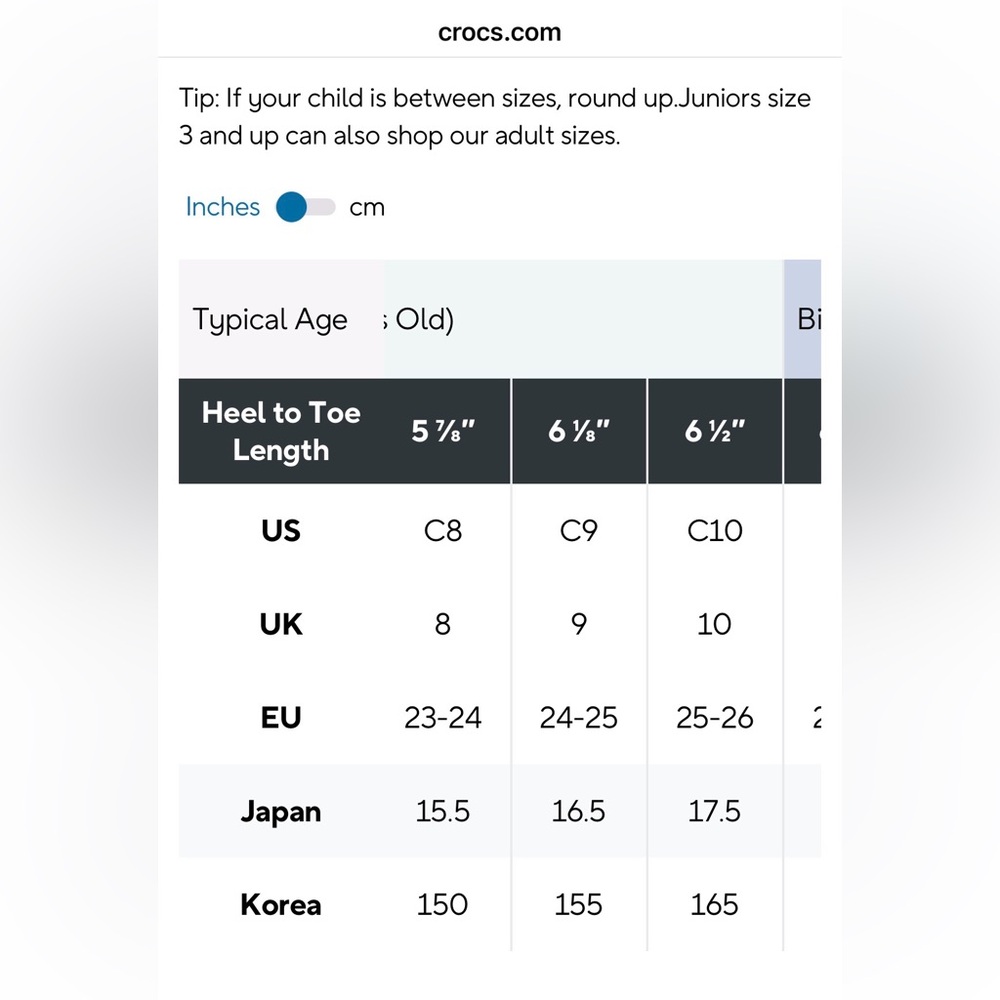Click the partially visible Big Kids column header
Viewport: 1000px width, 1000px height.
point(803,319)
